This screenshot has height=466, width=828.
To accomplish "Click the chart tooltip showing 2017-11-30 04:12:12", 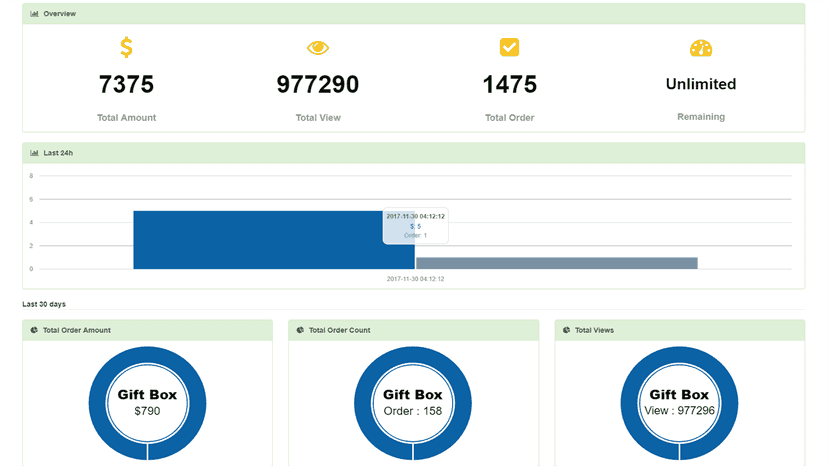I will (x=416, y=226).
